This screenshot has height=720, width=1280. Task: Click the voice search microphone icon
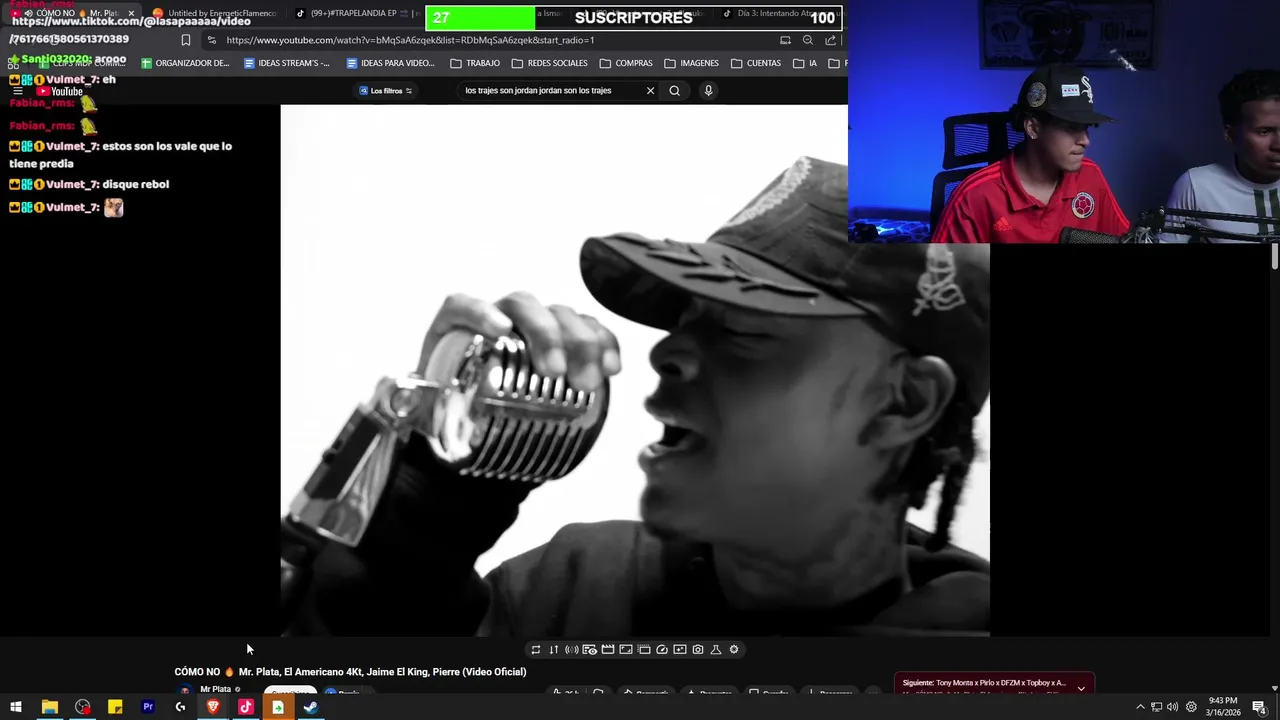(x=708, y=91)
